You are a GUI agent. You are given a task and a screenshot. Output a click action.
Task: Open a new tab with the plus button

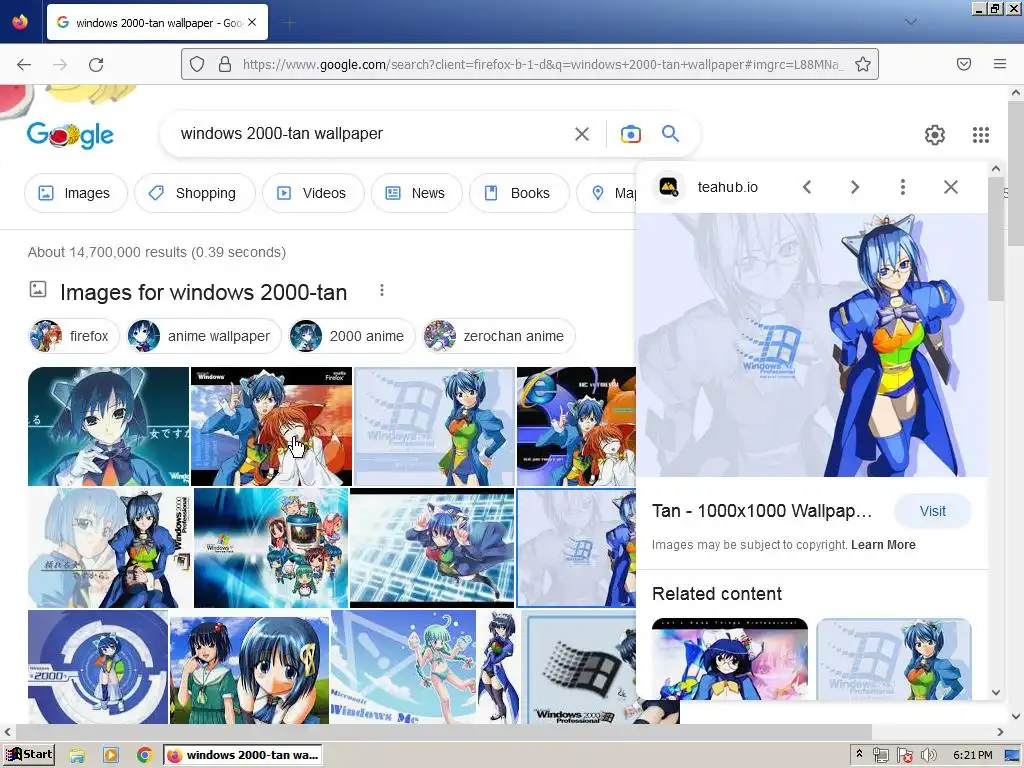click(290, 23)
